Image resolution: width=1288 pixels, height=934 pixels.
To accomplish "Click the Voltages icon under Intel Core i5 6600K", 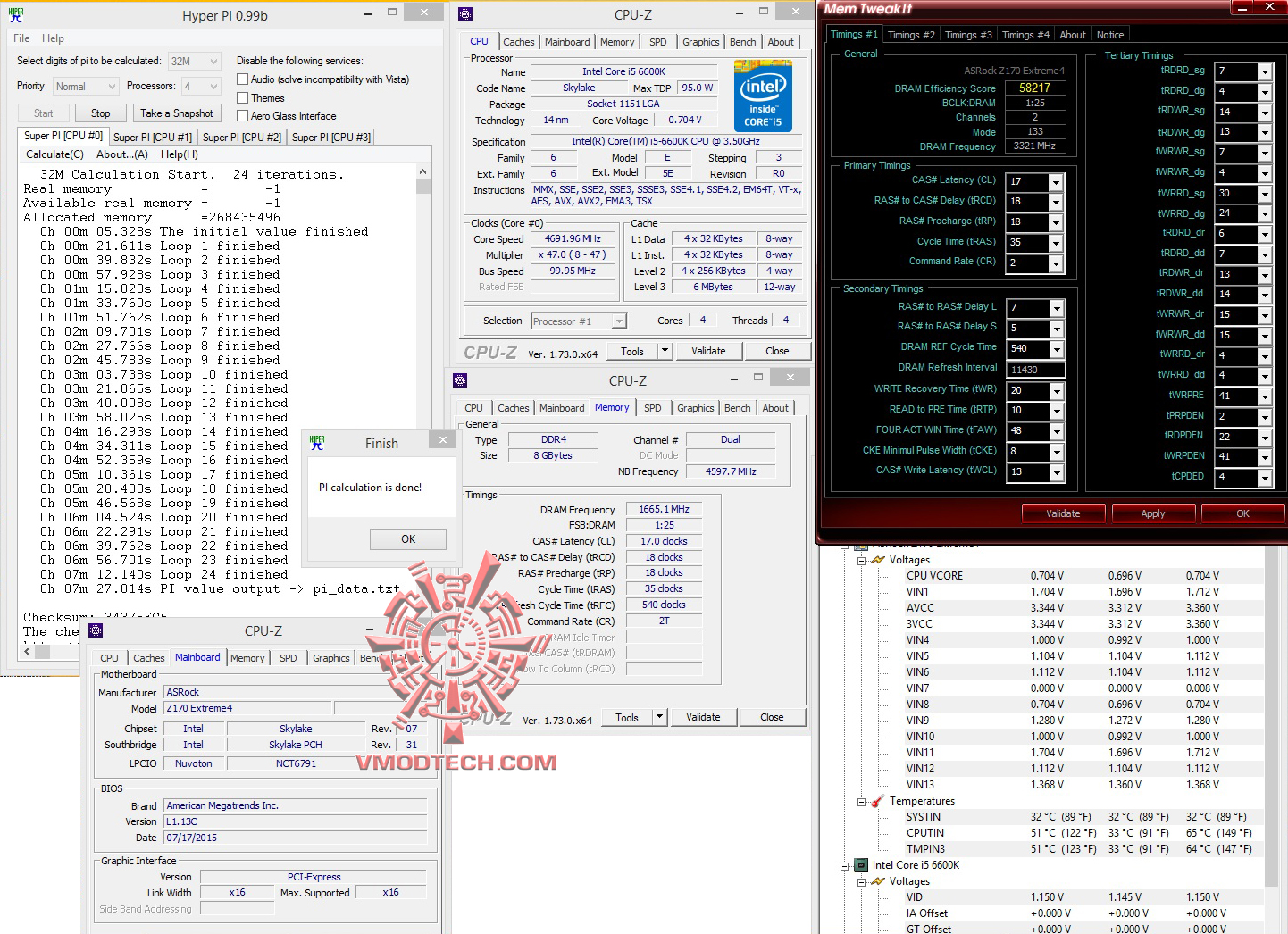I will pyautogui.click(x=877, y=881).
